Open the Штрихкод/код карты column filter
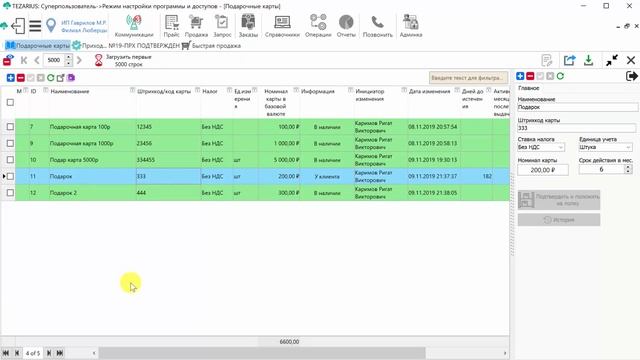This screenshot has height=360, width=640. [198, 90]
